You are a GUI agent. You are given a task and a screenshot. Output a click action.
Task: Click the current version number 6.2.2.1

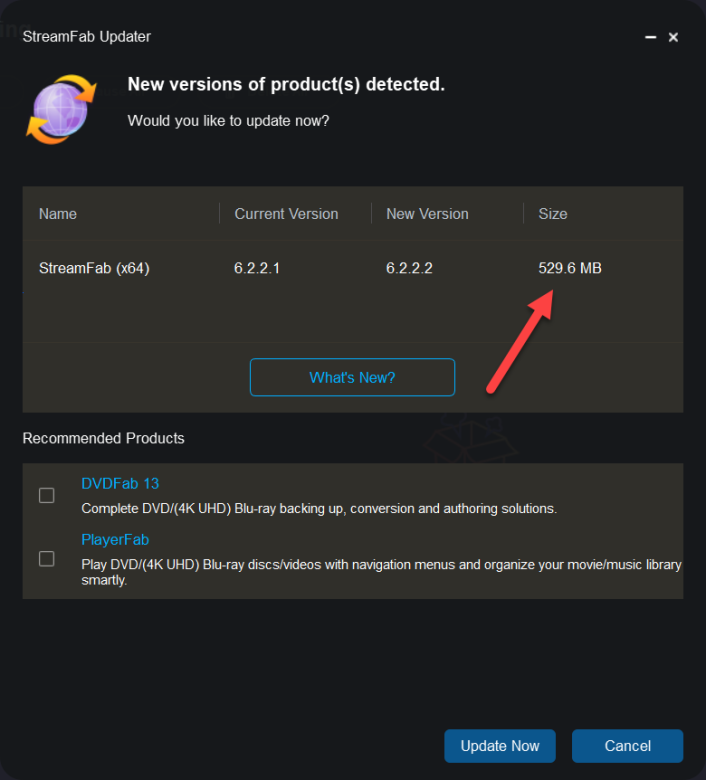258,268
